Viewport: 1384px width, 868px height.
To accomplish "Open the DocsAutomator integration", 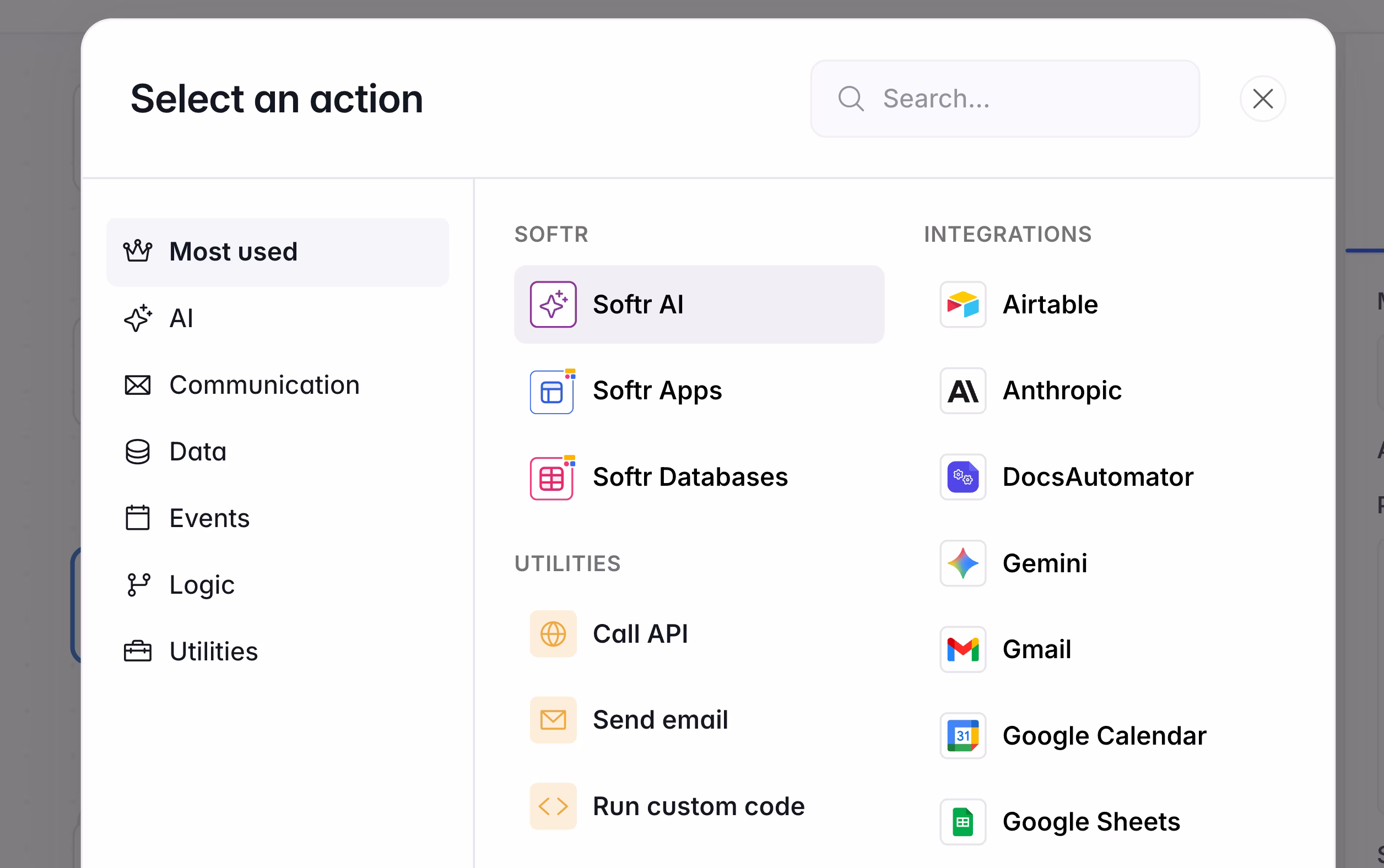I will [1098, 476].
